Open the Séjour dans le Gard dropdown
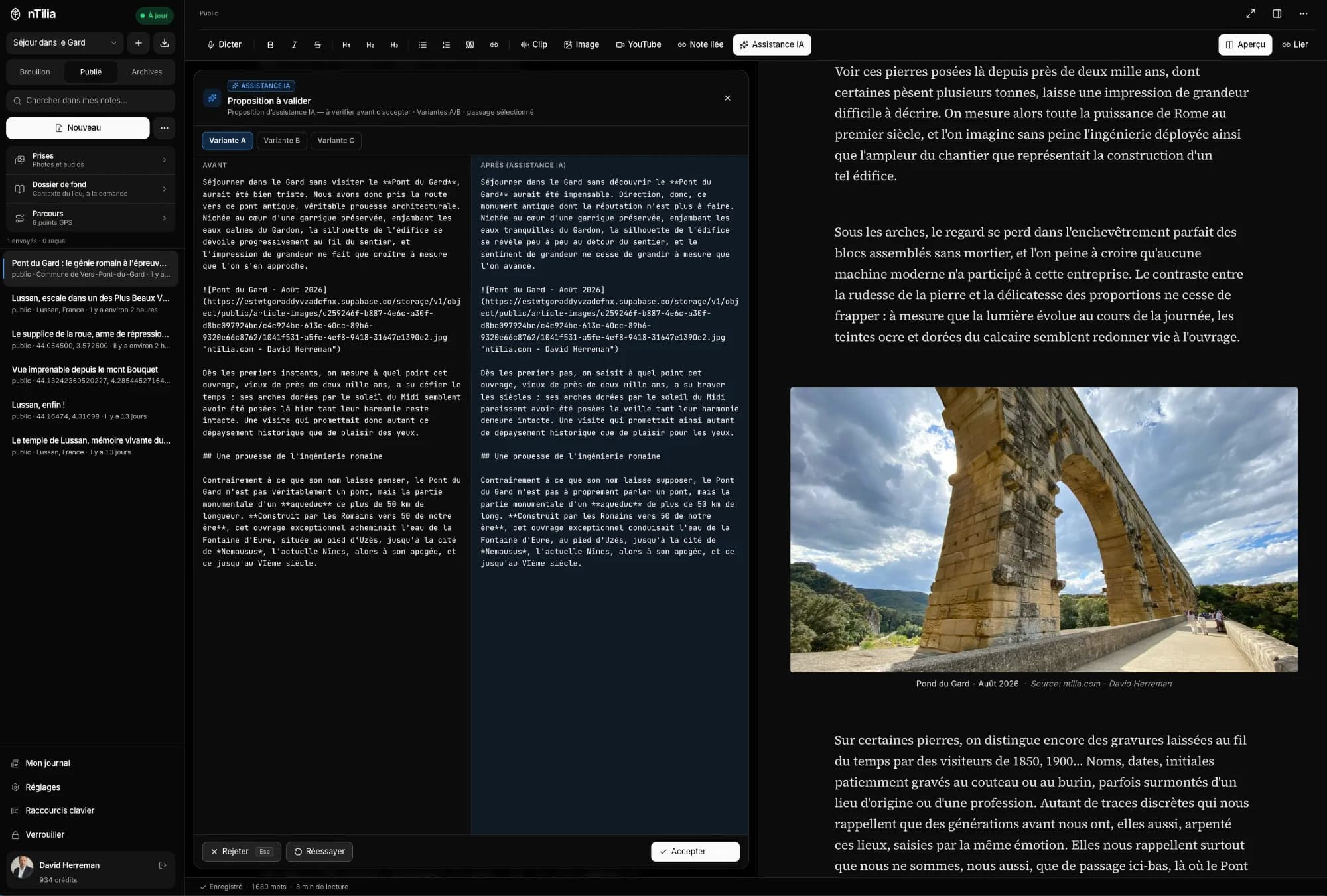 [65, 43]
